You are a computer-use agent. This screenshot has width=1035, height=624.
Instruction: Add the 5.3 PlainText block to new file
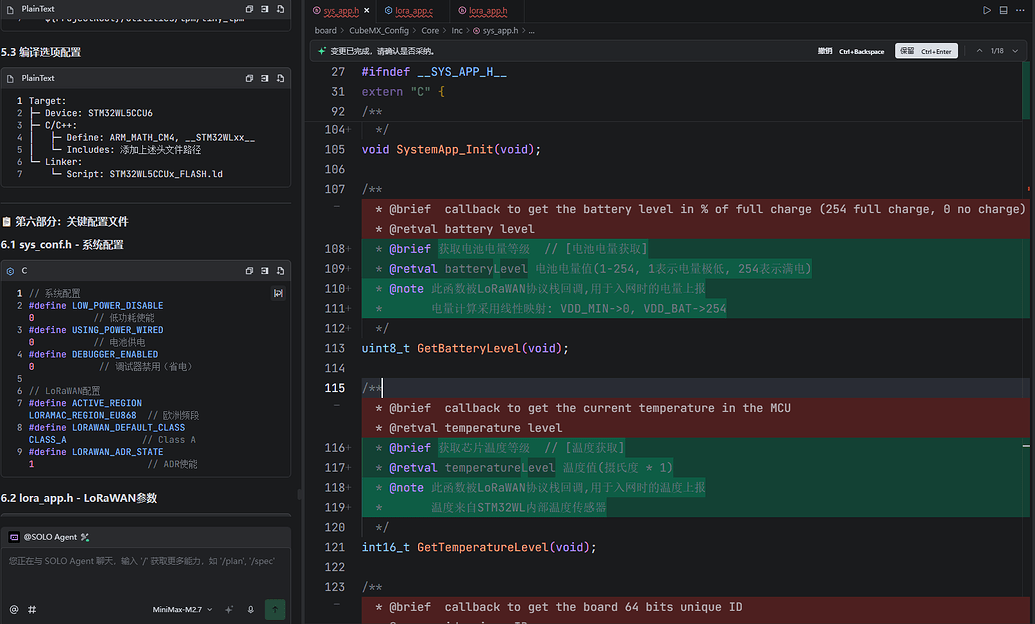pyautogui.click(x=281, y=79)
